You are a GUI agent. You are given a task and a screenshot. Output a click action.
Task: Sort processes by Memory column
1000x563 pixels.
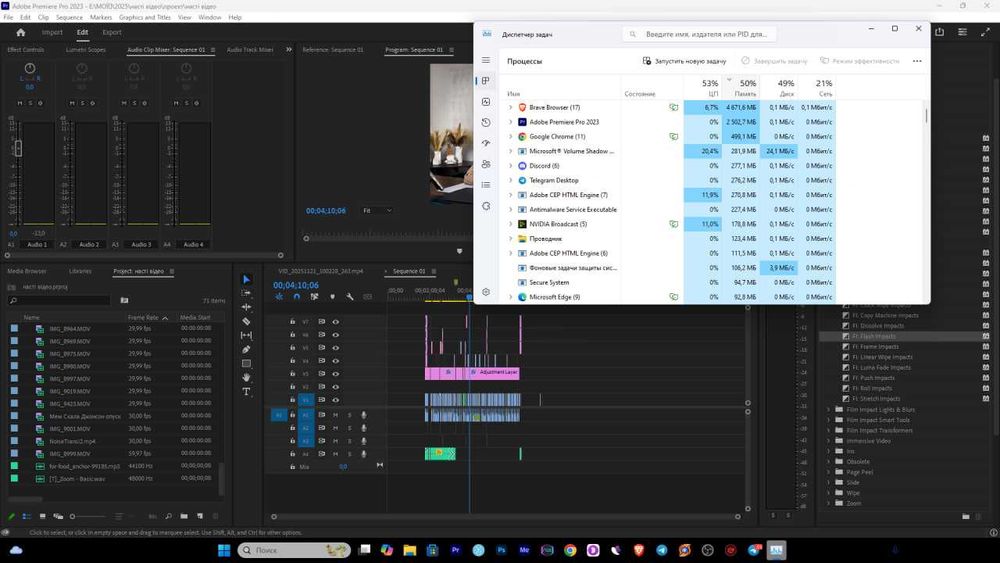(740, 87)
